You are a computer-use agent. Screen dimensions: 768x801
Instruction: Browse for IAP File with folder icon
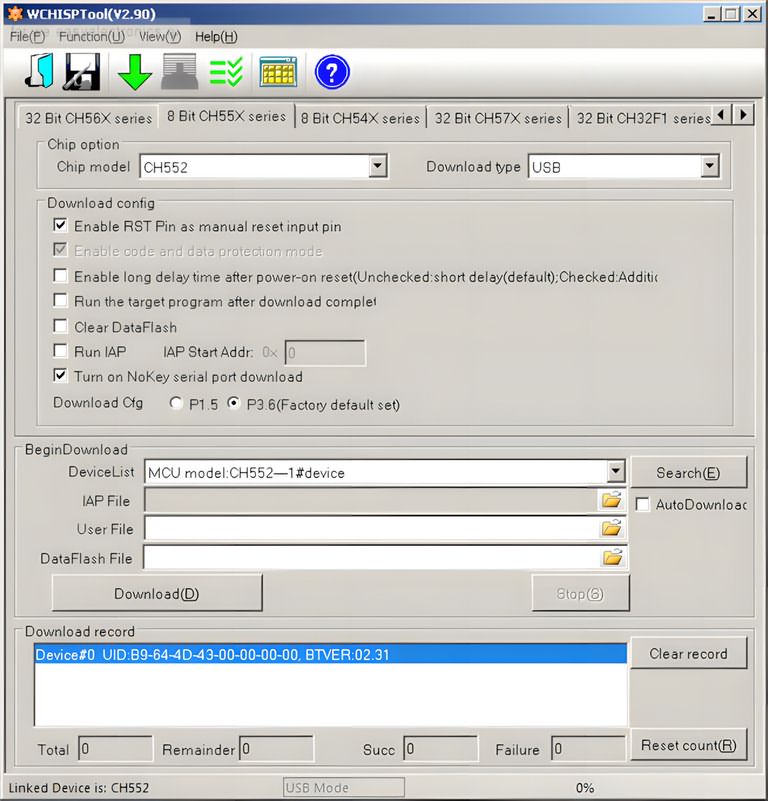click(x=612, y=500)
